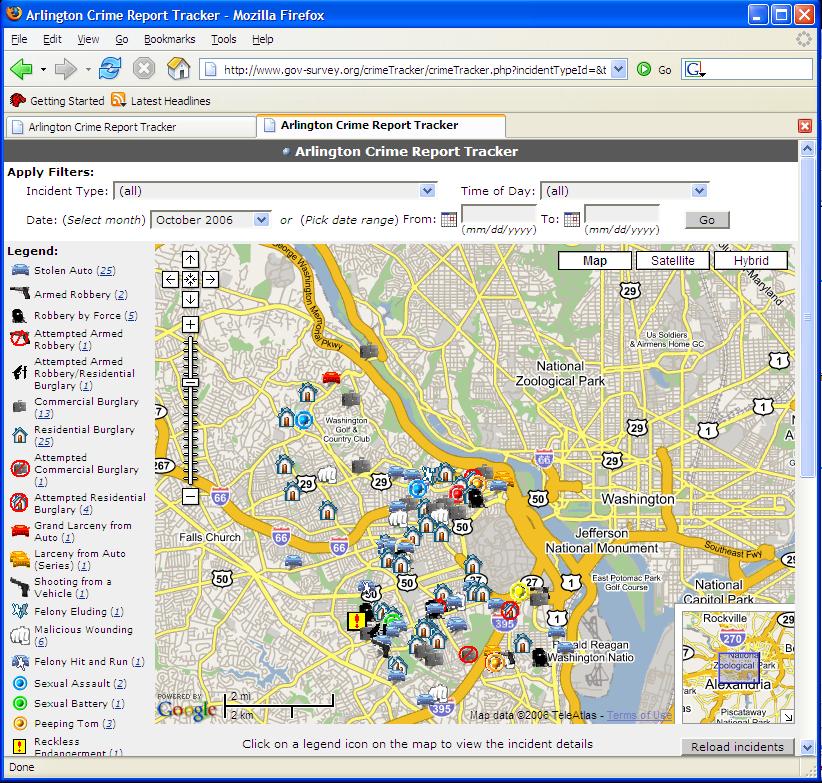
Task: Click the overview minimap thumbnail
Action: tap(738, 667)
